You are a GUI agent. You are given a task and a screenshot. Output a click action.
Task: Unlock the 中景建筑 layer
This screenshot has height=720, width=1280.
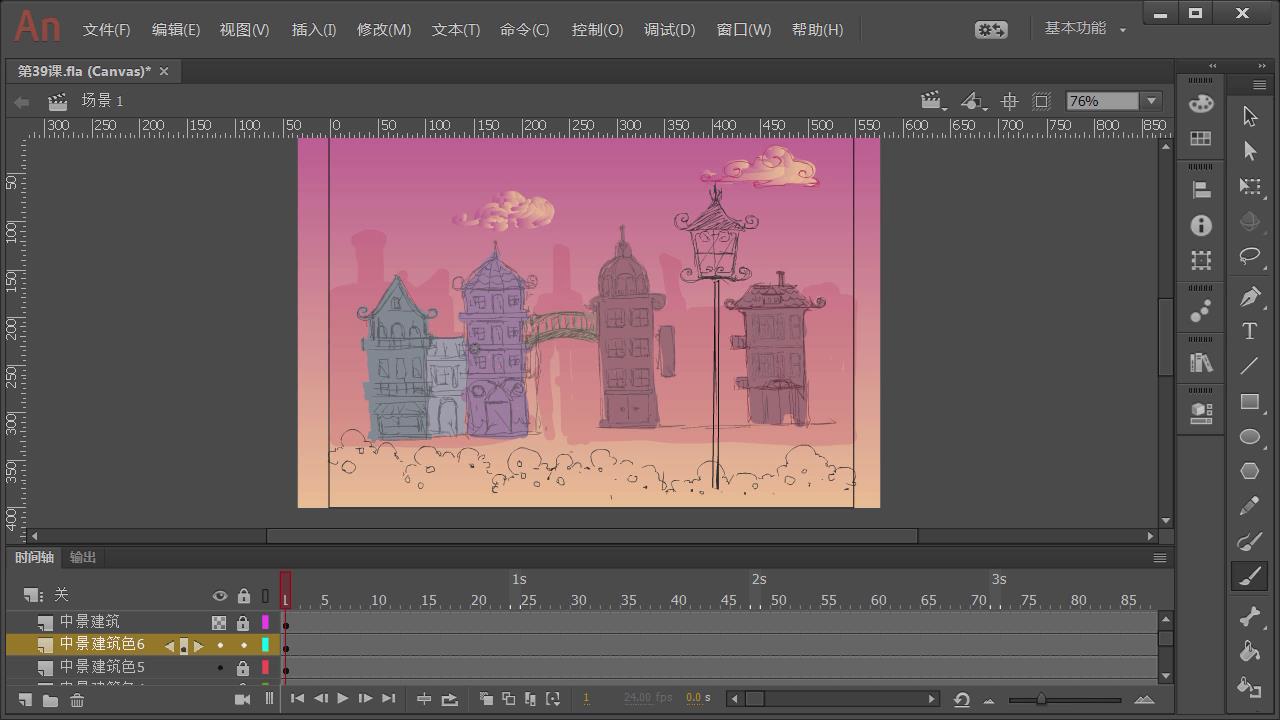point(243,623)
